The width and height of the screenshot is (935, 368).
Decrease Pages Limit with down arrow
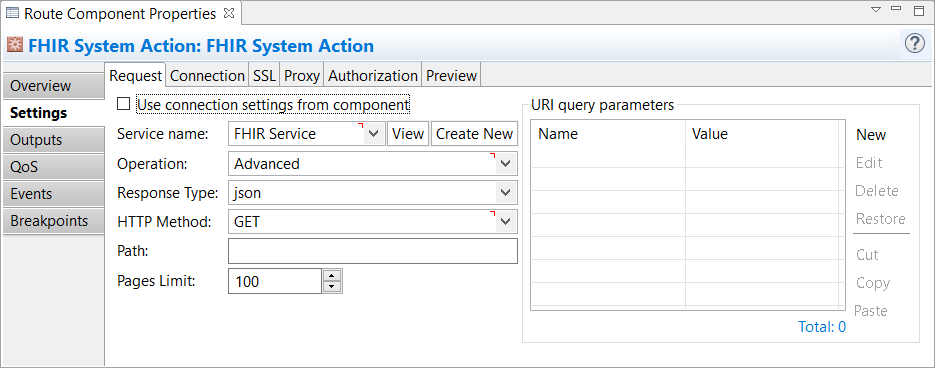(x=332, y=287)
